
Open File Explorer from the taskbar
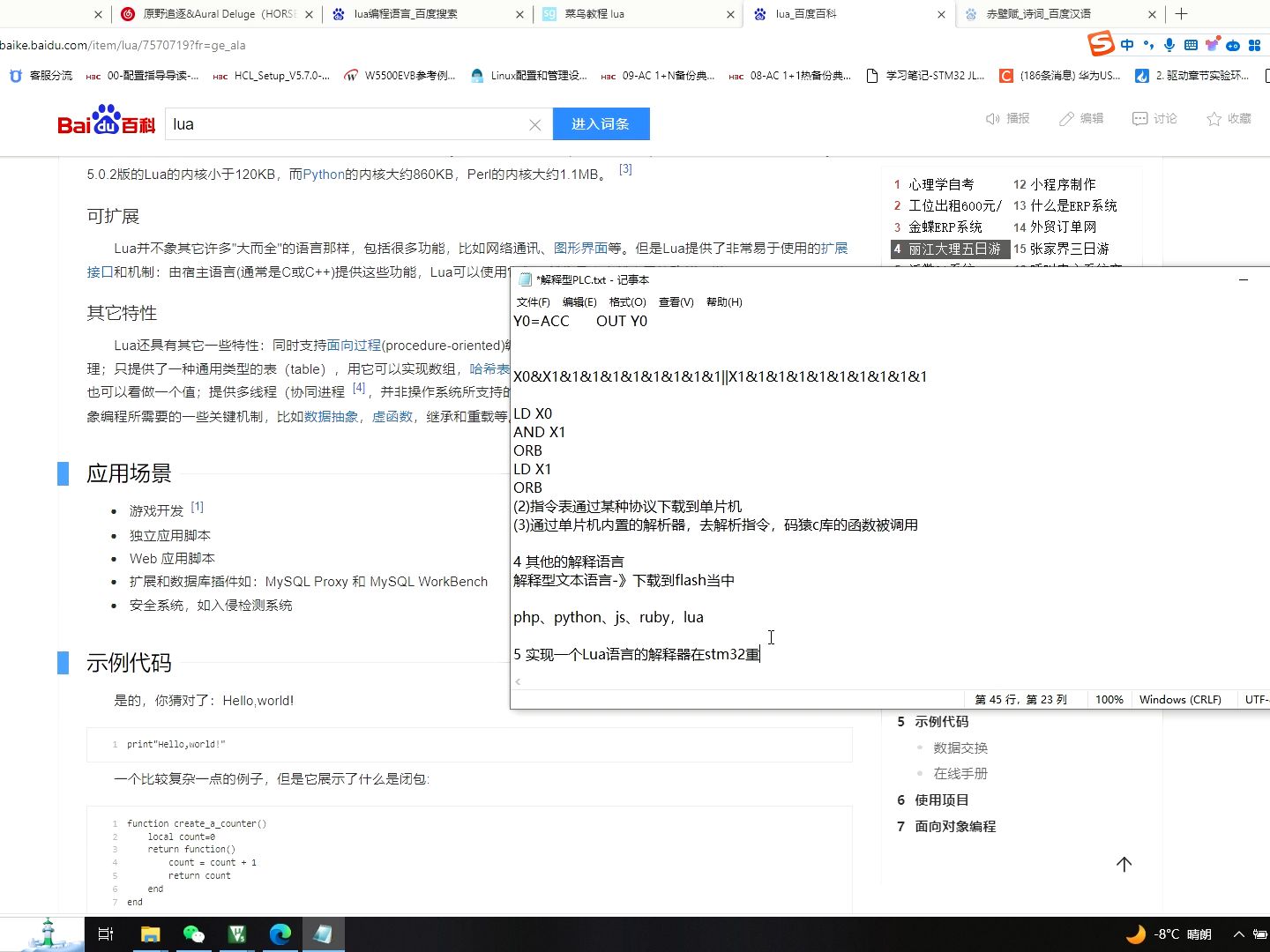click(150, 934)
